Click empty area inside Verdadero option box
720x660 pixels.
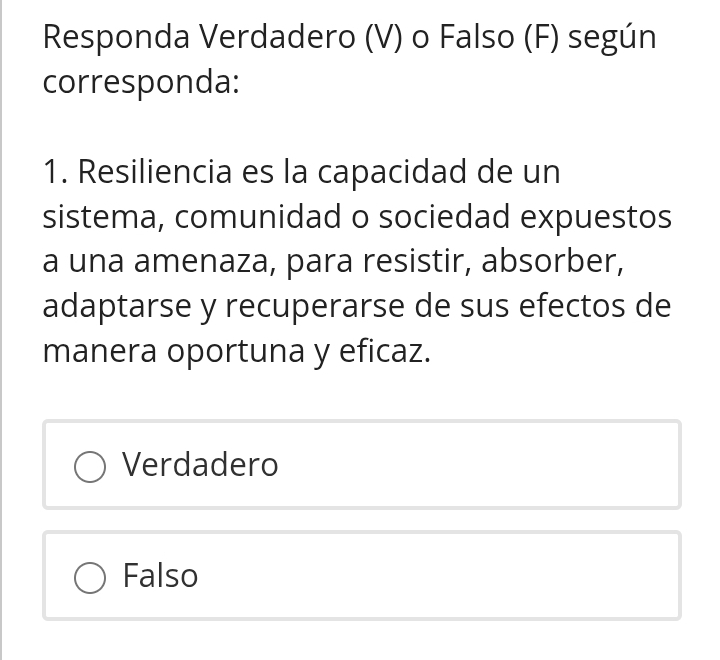(480, 465)
